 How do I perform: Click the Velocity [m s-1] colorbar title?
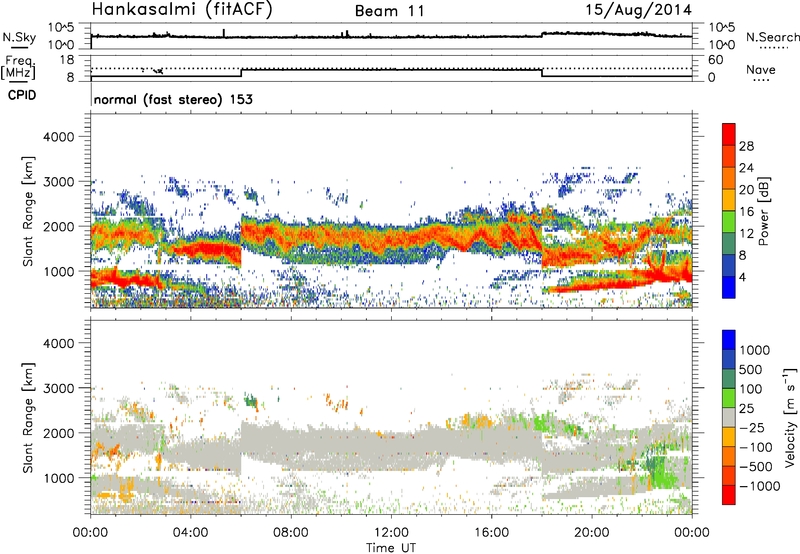[790, 417]
